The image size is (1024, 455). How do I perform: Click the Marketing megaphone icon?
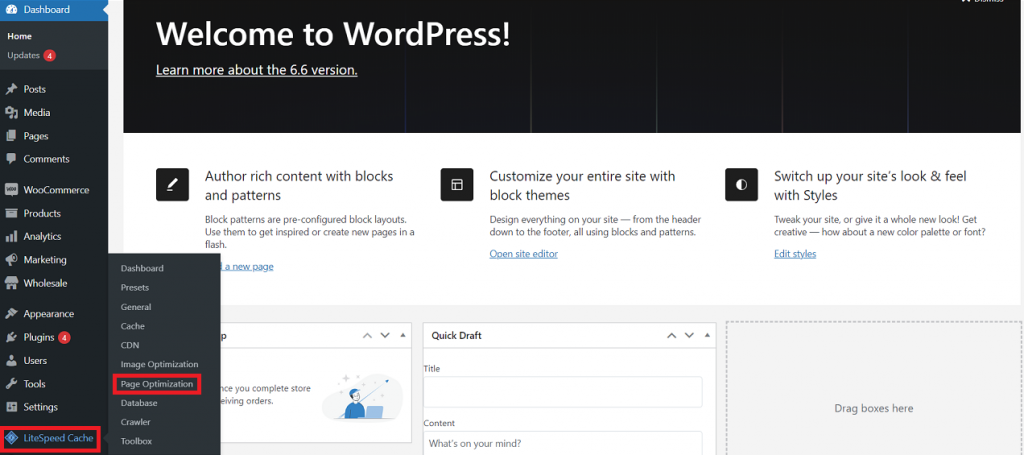click(x=11, y=260)
